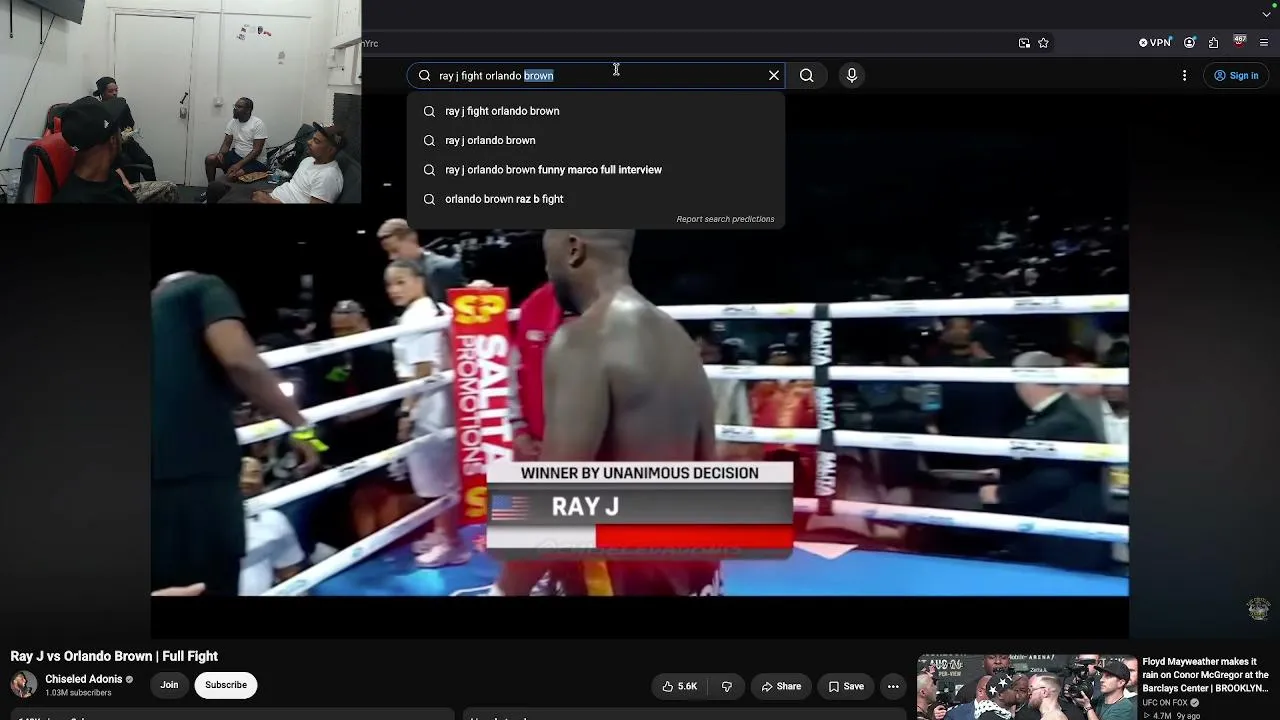Pick suggestion "orlando brown raz b fight"
The image size is (1280, 720).
[x=596, y=199]
